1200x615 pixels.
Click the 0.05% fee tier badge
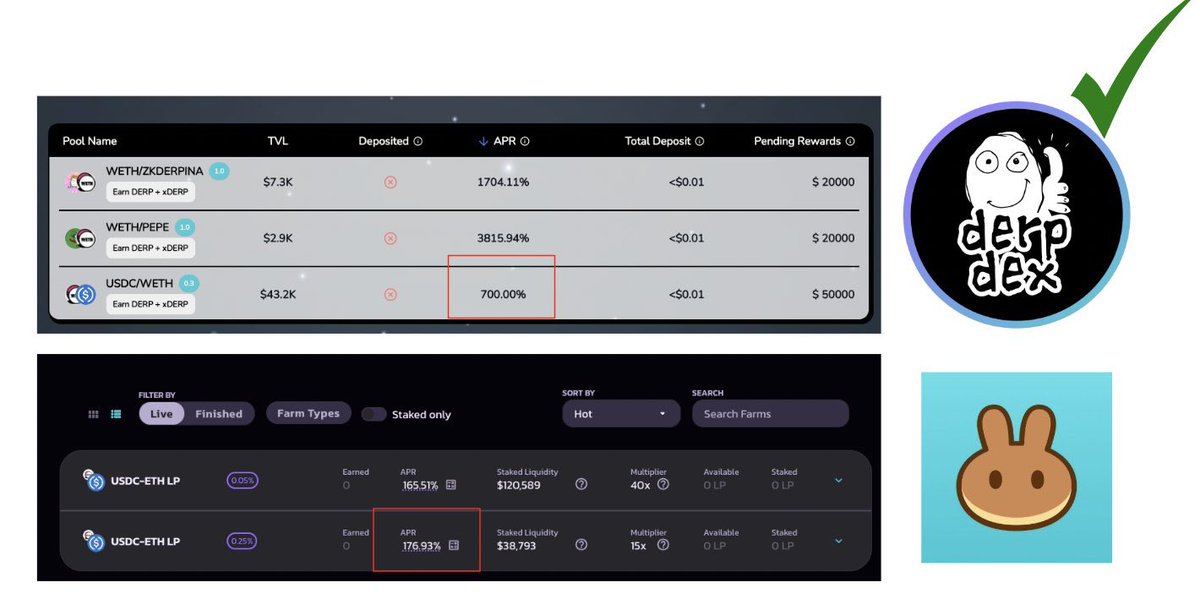click(x=242, y=480)
